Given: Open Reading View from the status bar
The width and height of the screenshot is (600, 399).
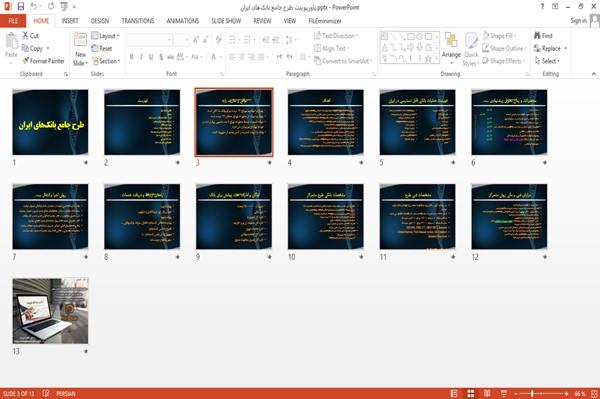Looking at the screenshot, I should point(487,393).
